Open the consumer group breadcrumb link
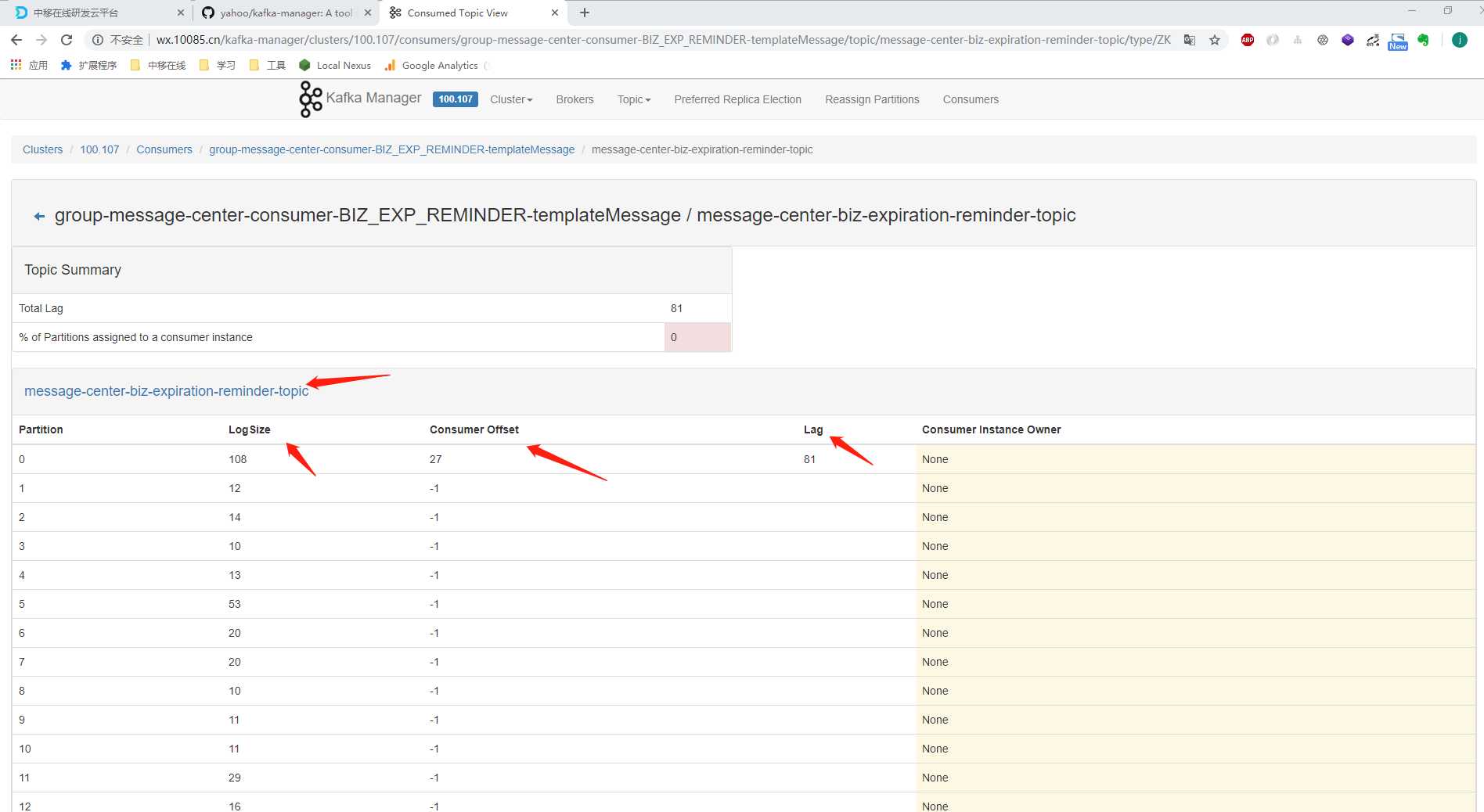1484x812 pixels. click(x=391, y=149)
